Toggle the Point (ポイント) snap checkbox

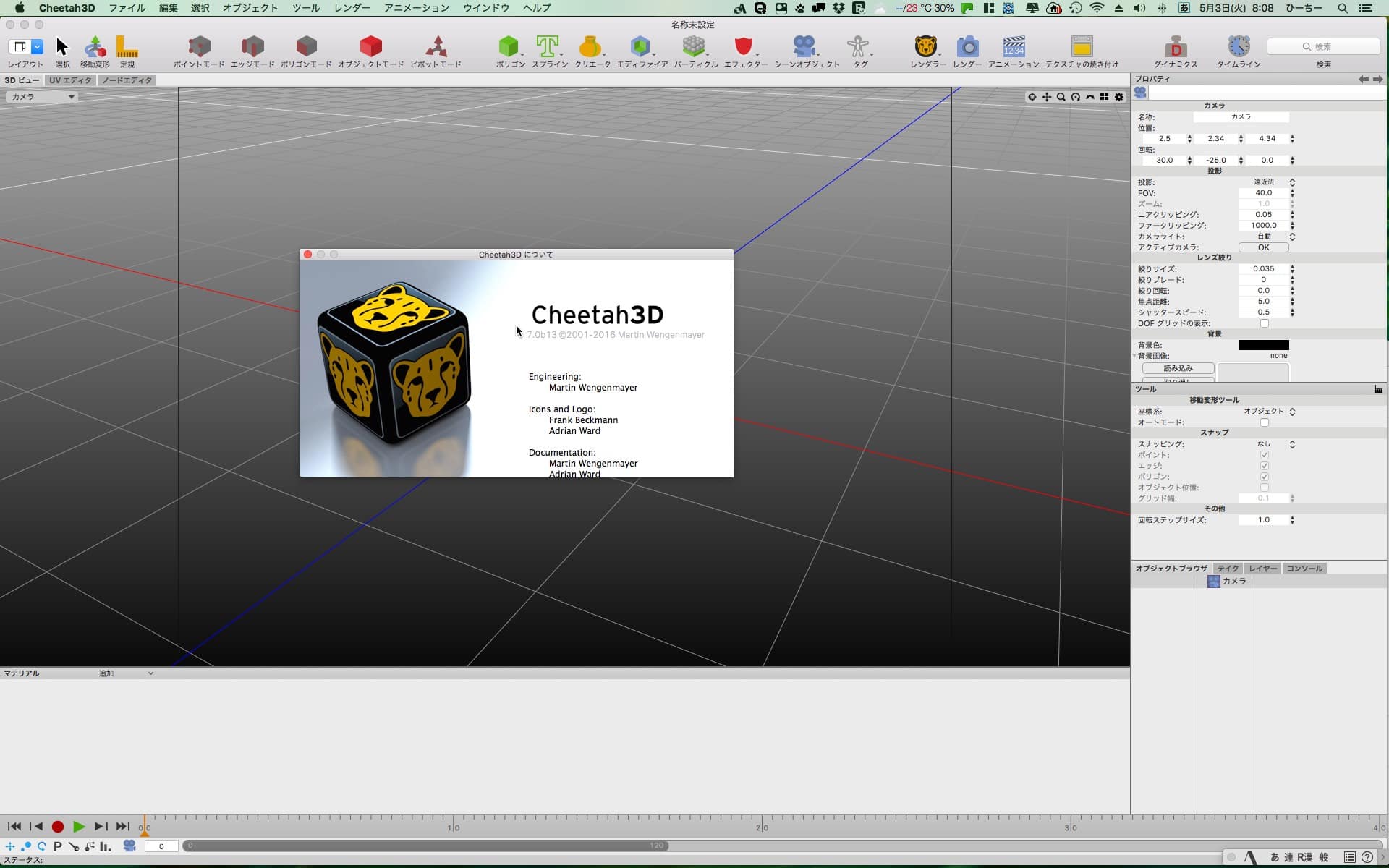[x=1264, y=455]
